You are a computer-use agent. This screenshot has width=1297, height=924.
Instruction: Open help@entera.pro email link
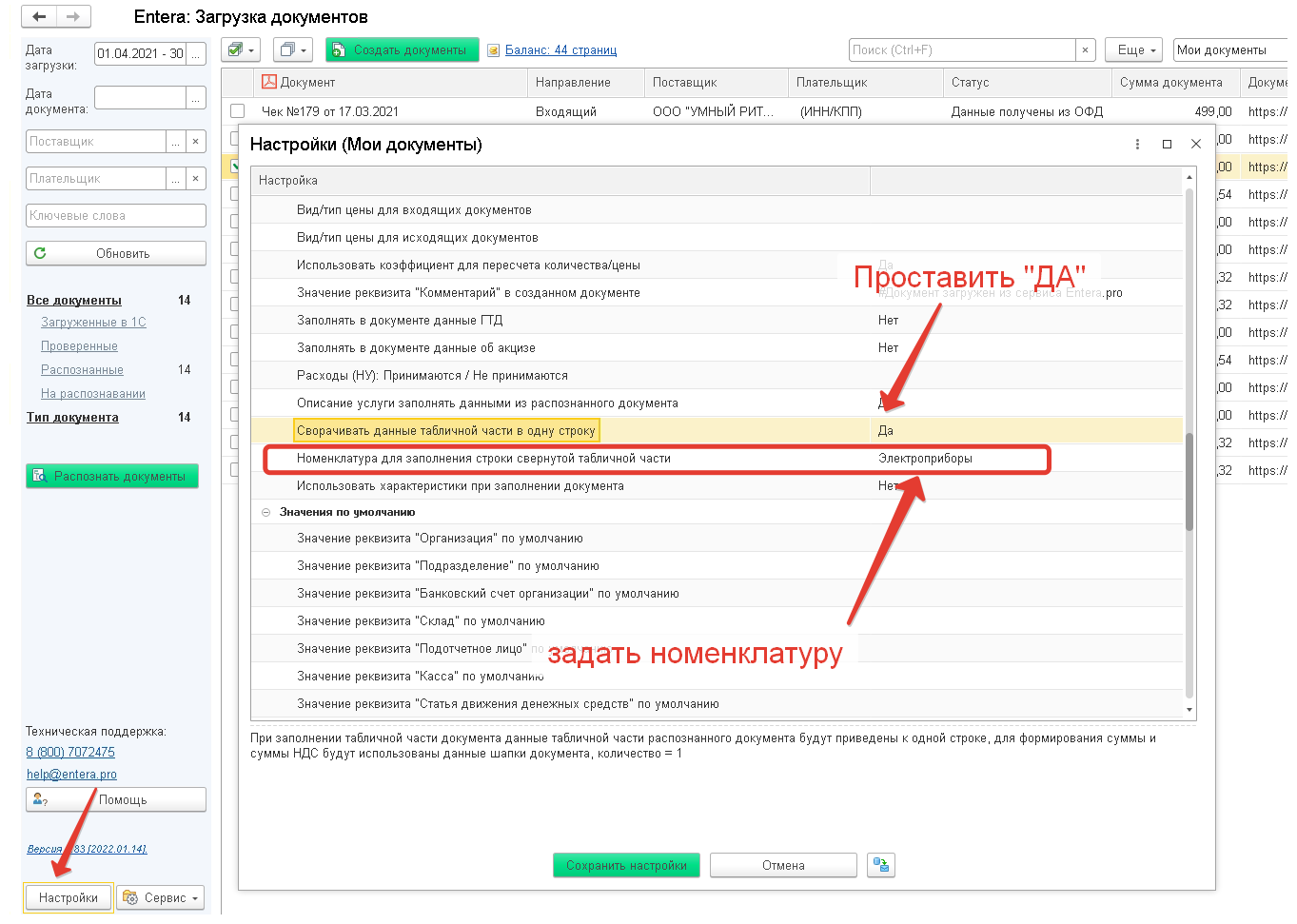coord(71,775)
